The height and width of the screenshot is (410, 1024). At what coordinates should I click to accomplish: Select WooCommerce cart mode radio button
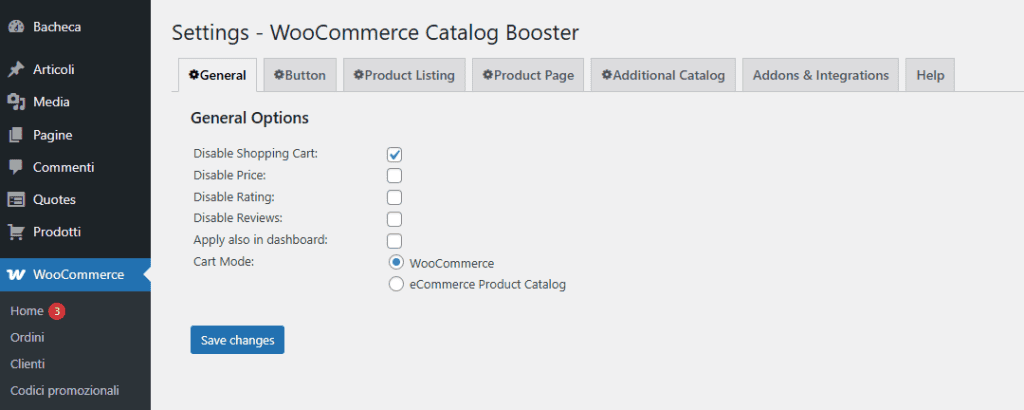396,262
